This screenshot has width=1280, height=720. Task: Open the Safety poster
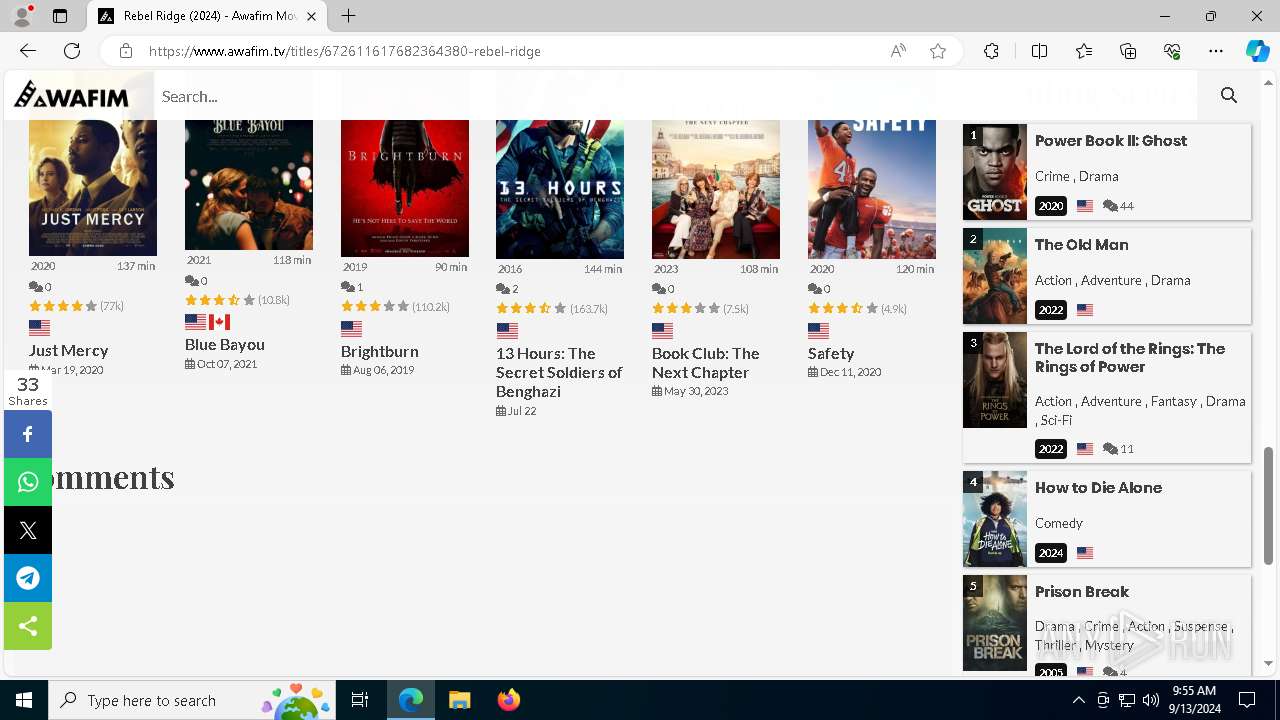(872, 189)
